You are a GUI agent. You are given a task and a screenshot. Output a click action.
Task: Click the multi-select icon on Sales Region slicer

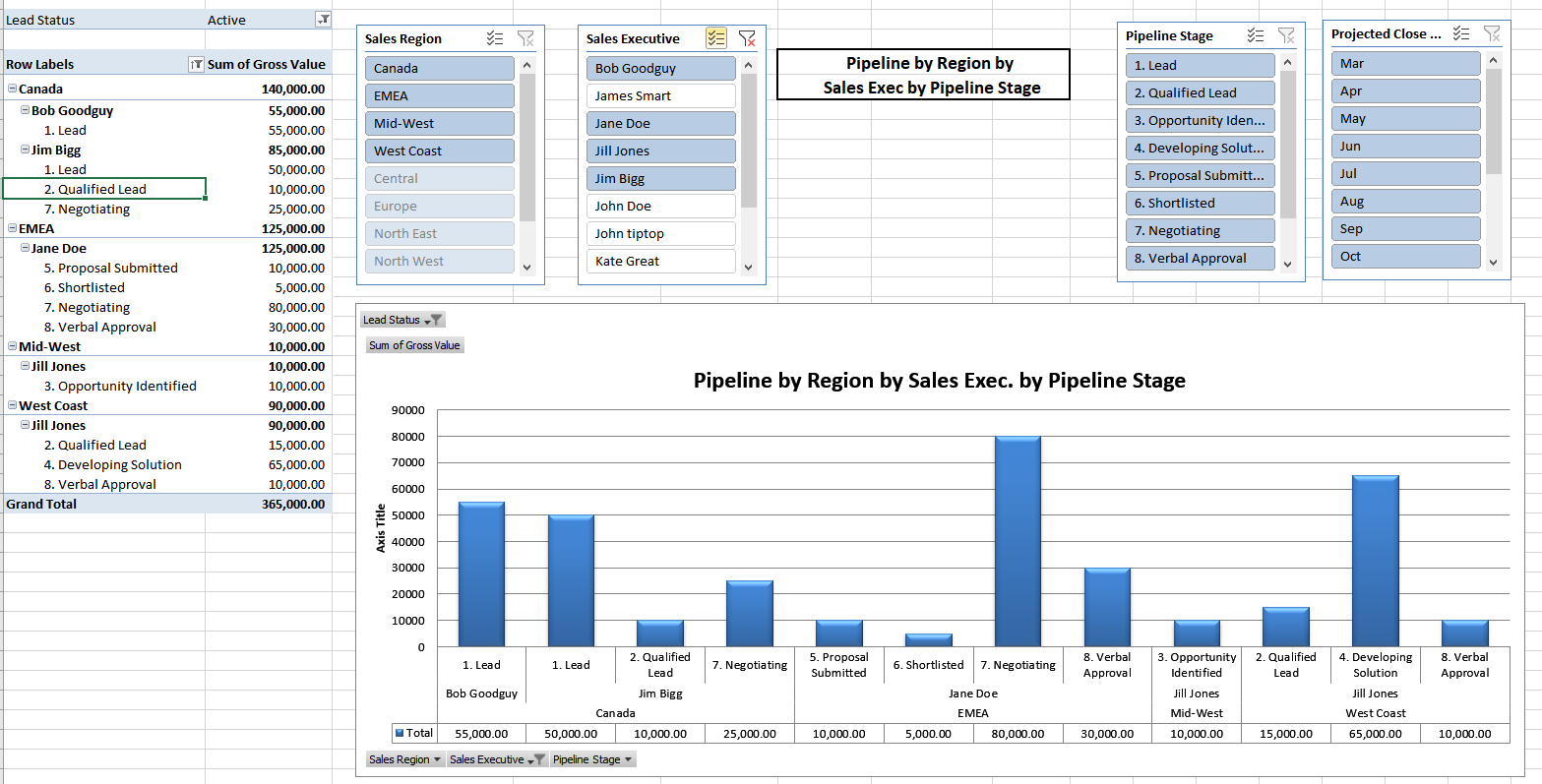pos(495,37)
